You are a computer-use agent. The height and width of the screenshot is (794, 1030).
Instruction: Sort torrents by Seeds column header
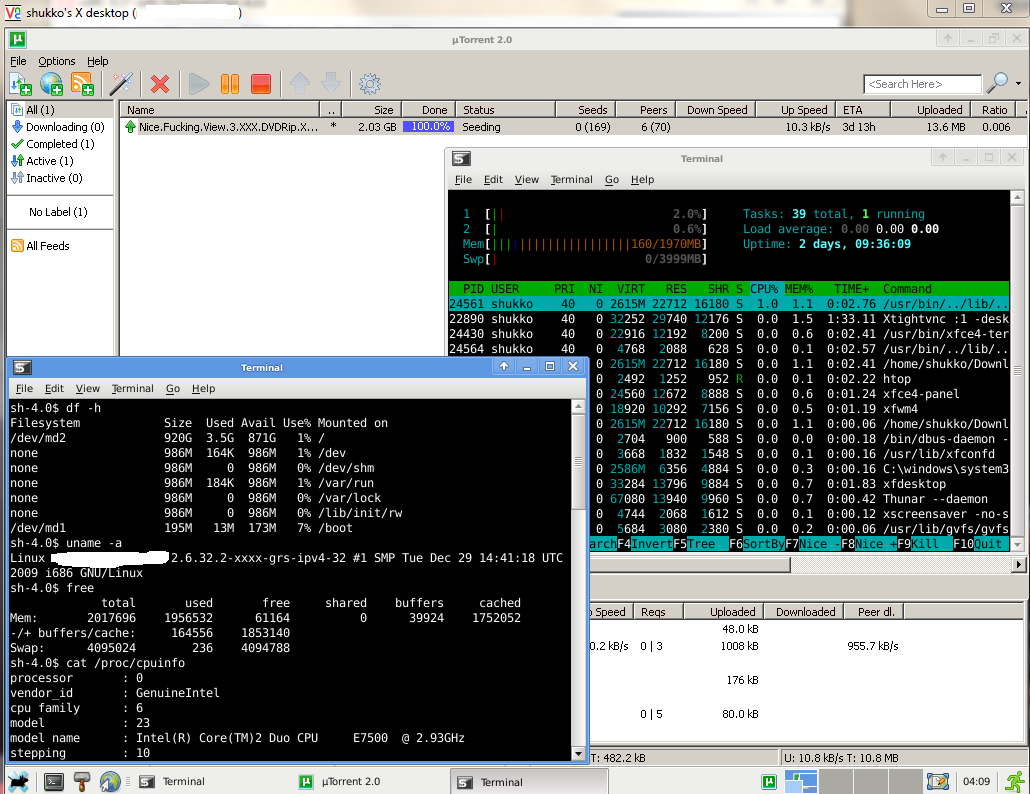point(586,110)
